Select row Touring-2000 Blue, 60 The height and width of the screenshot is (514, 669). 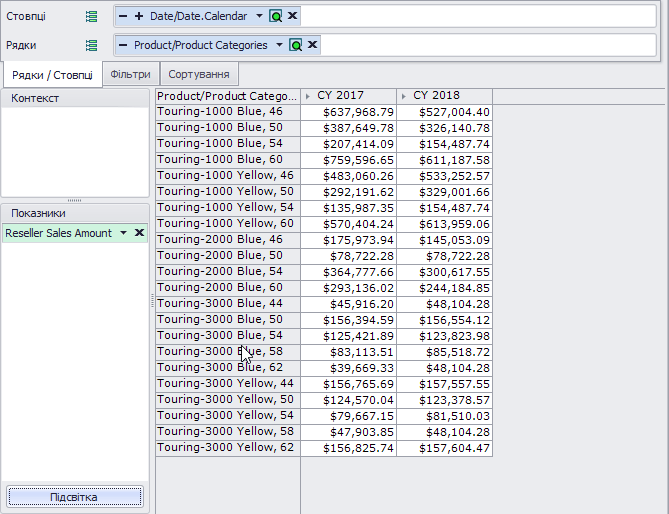228,288
